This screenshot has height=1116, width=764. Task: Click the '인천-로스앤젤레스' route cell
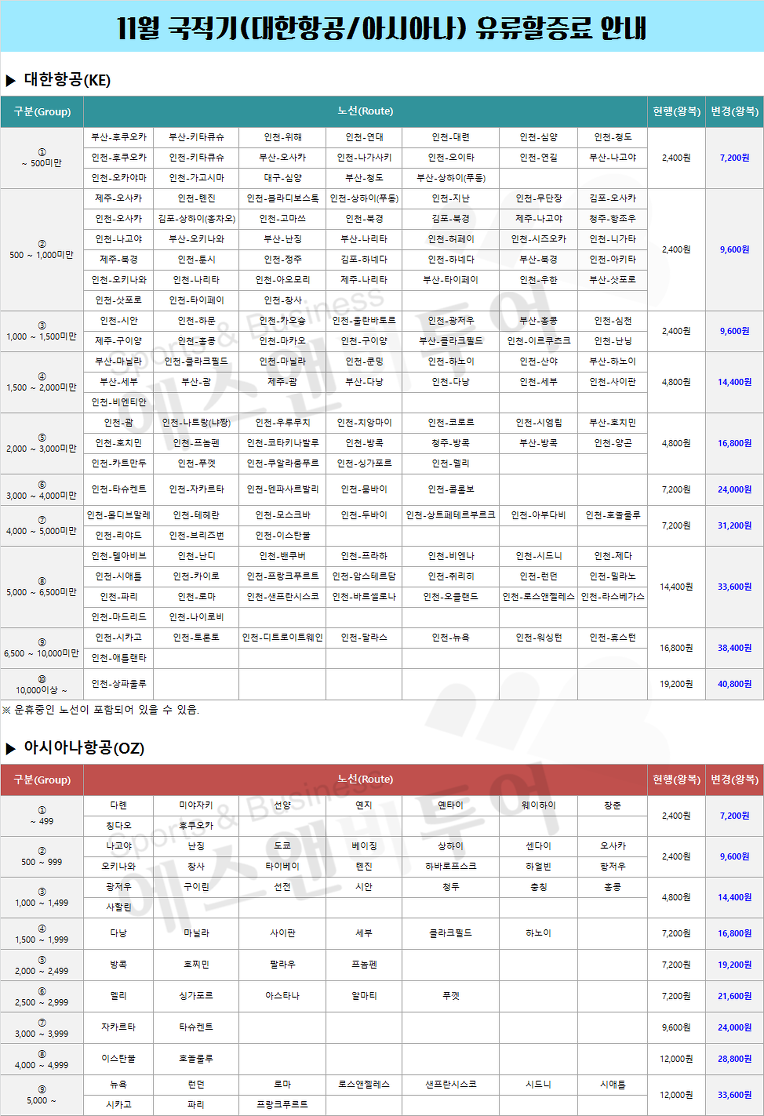[x=538, y=596]
